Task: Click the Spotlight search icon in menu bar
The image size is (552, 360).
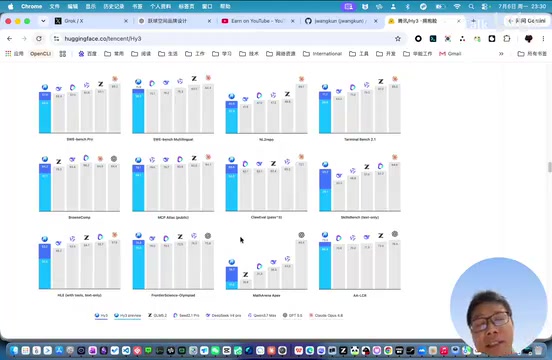Action: pyautogui.click(x=471, y=6)
